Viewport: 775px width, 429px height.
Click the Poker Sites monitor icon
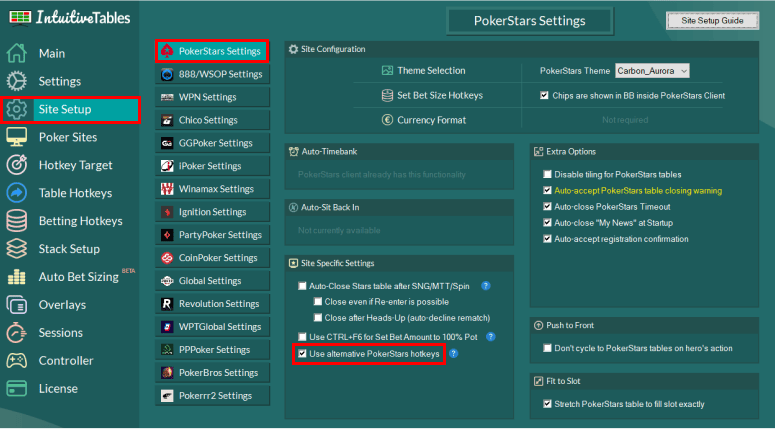pyautogui.click(x=17, y=137)
